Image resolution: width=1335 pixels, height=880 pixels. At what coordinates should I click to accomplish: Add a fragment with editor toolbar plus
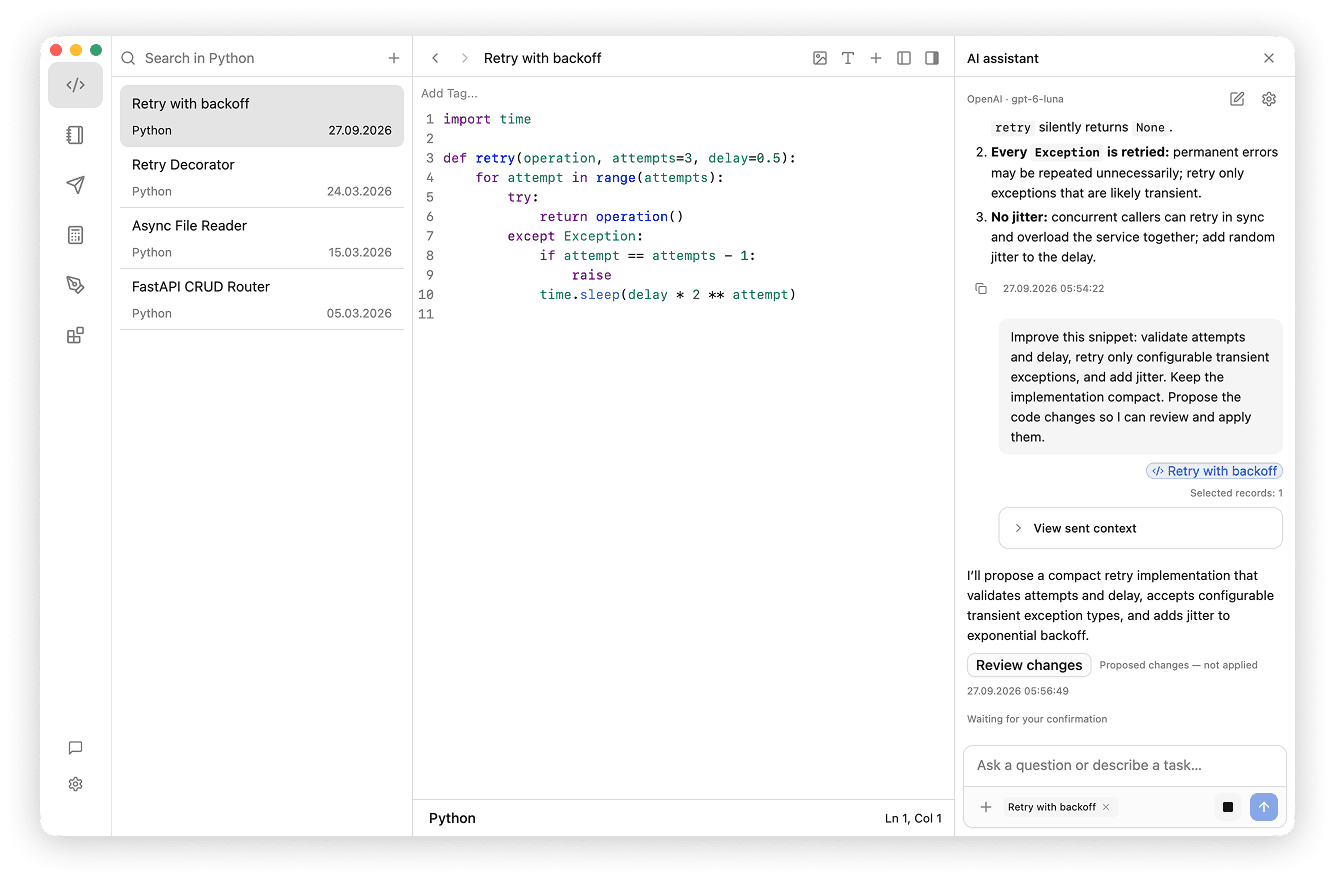pyautogui.click(x=876, y=58)
